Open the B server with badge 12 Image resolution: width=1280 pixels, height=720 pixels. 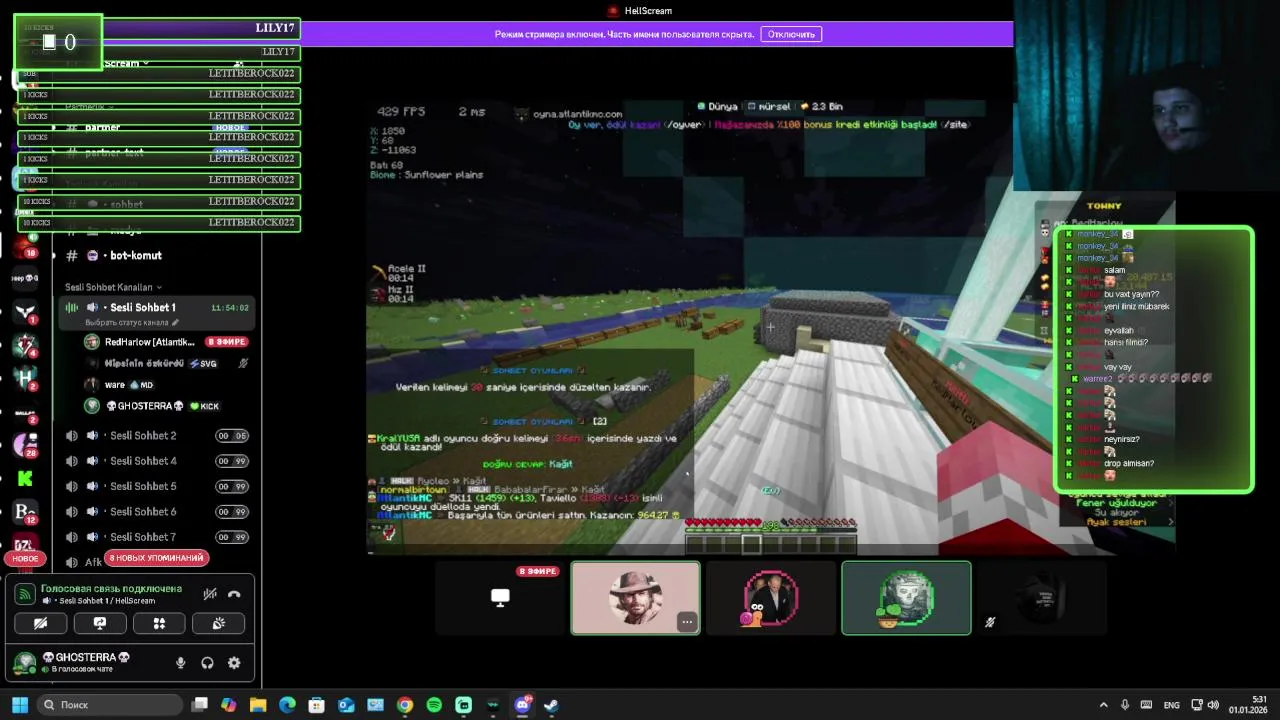25,512
